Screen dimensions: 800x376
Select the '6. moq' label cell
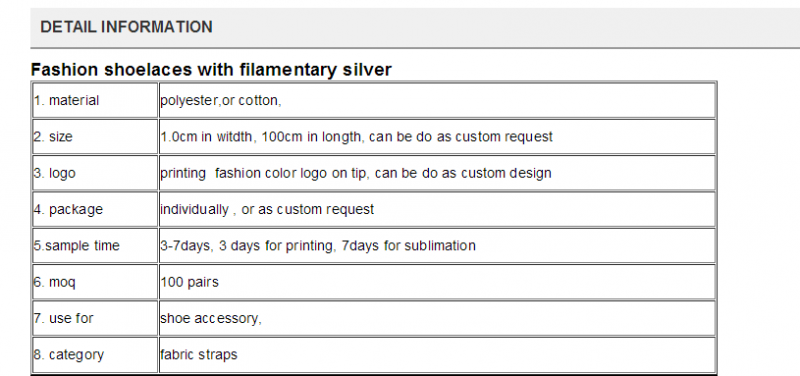(x=95, y=282)
